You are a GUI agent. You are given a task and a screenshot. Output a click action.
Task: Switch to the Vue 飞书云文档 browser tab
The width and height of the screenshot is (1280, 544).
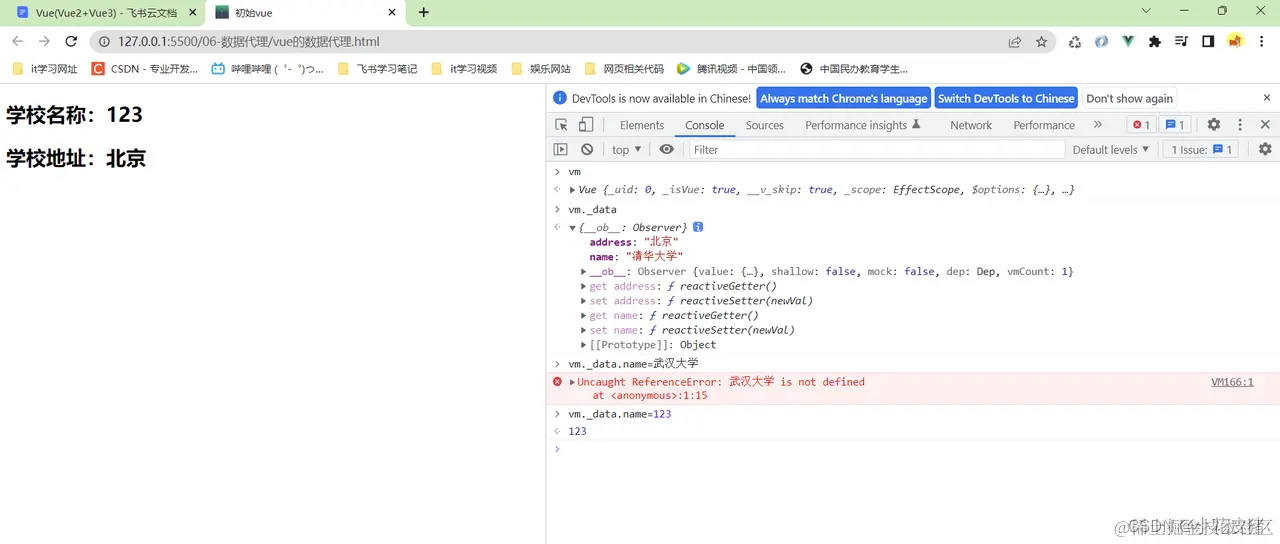click(106, 13)
